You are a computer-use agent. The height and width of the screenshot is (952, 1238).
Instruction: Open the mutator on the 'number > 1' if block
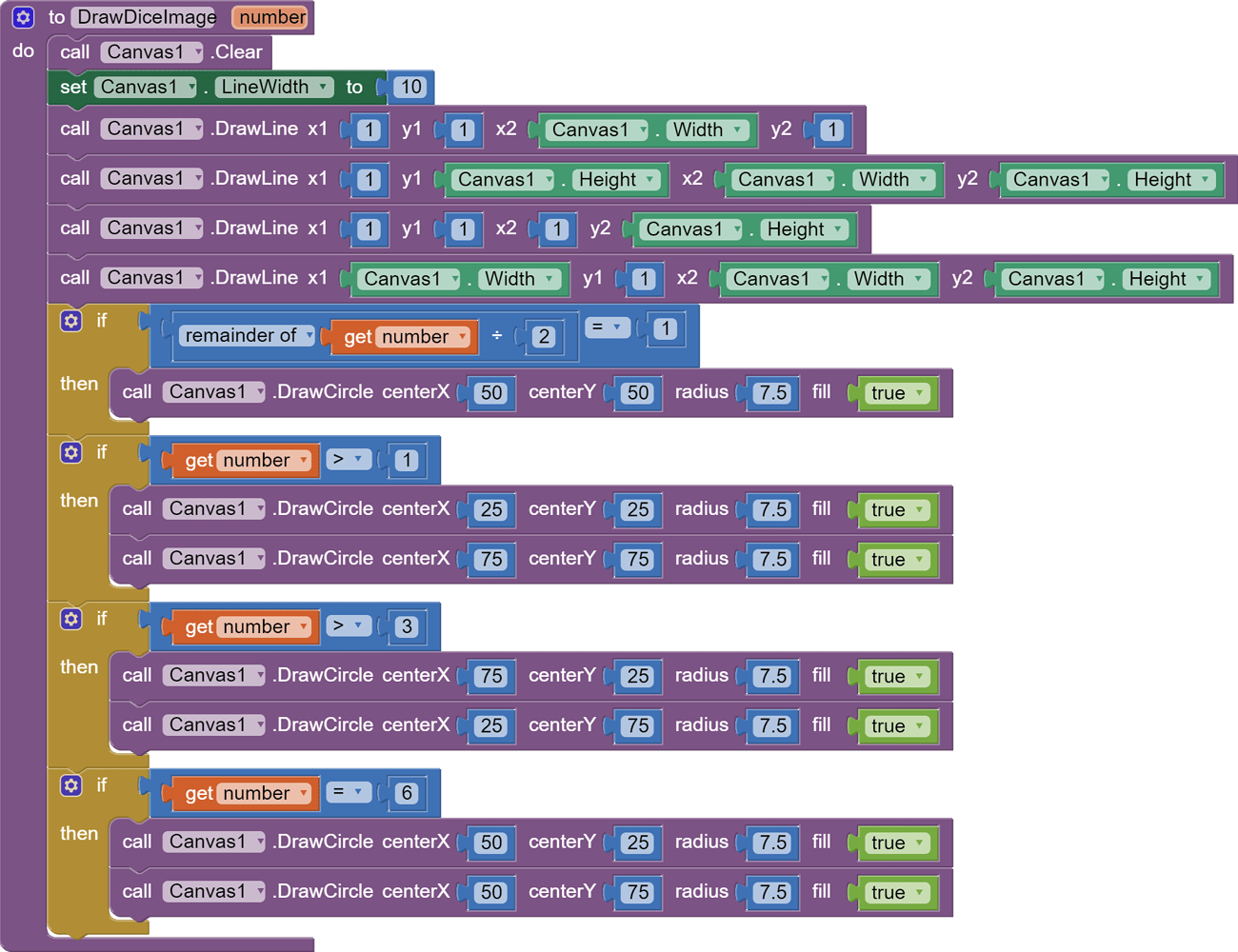pos(70,452)
